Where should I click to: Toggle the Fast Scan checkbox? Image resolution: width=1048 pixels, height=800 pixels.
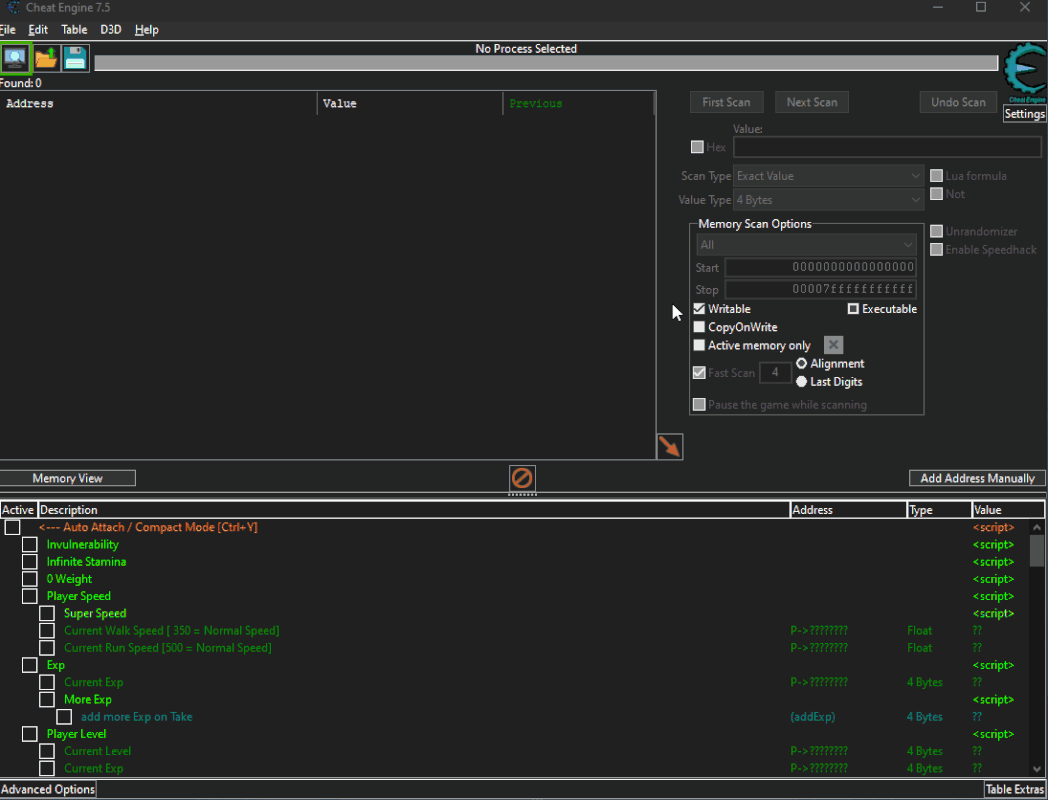click(699, 372)
